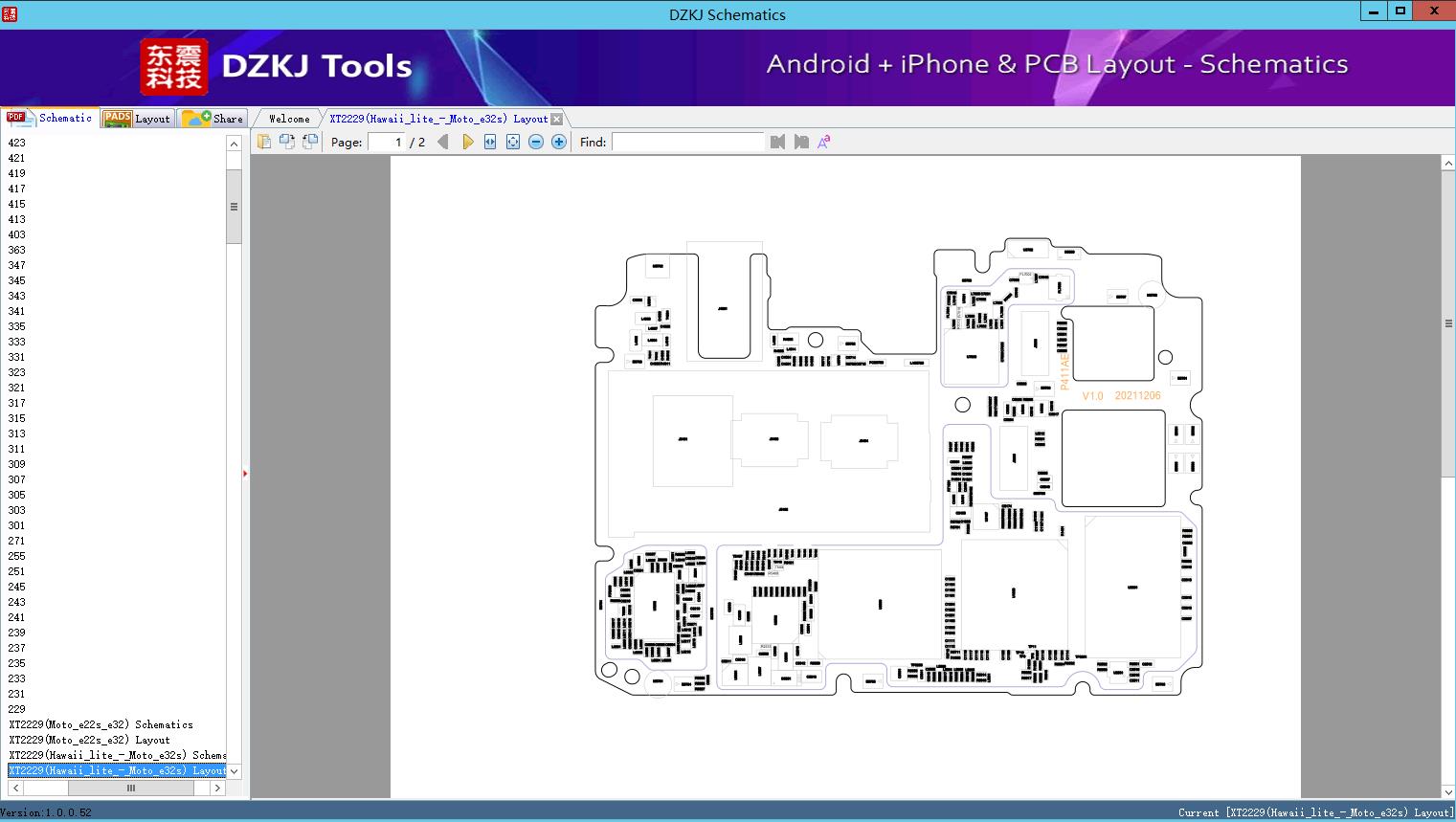This screenshot has height=822, width=1456.
Task: Select list item 323
Action: (17, 372)
